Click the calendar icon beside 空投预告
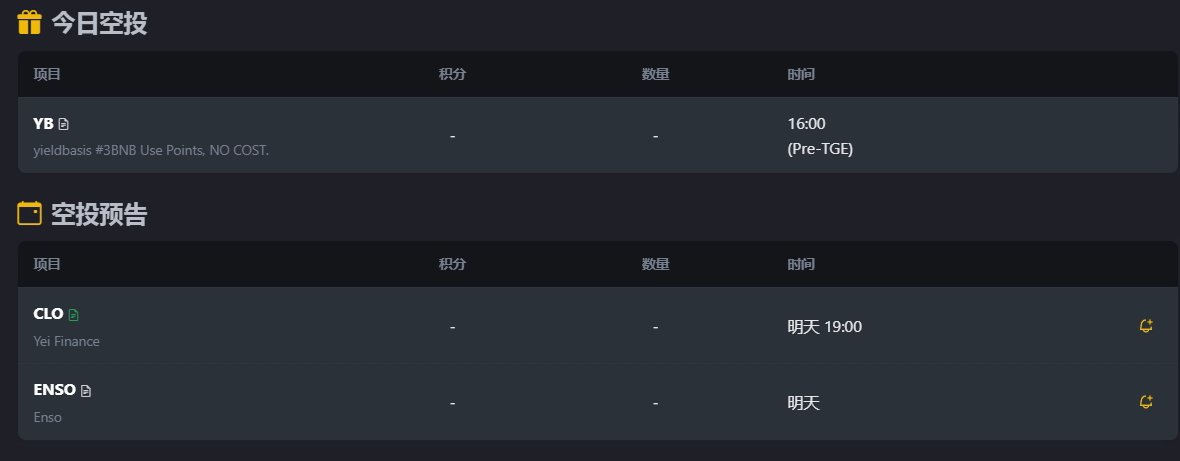The width and height of the screenshot is (1180, 461). (x=30, y=213)
